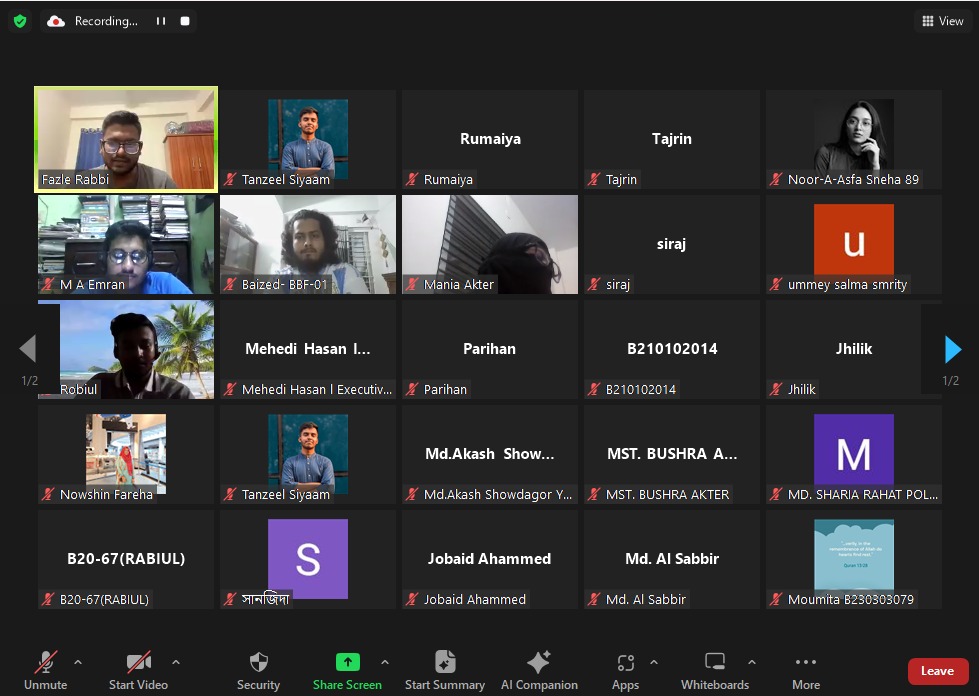Start Summary of the meeting
This screenshot has height=696, width=979.
[x=445, y=663]
